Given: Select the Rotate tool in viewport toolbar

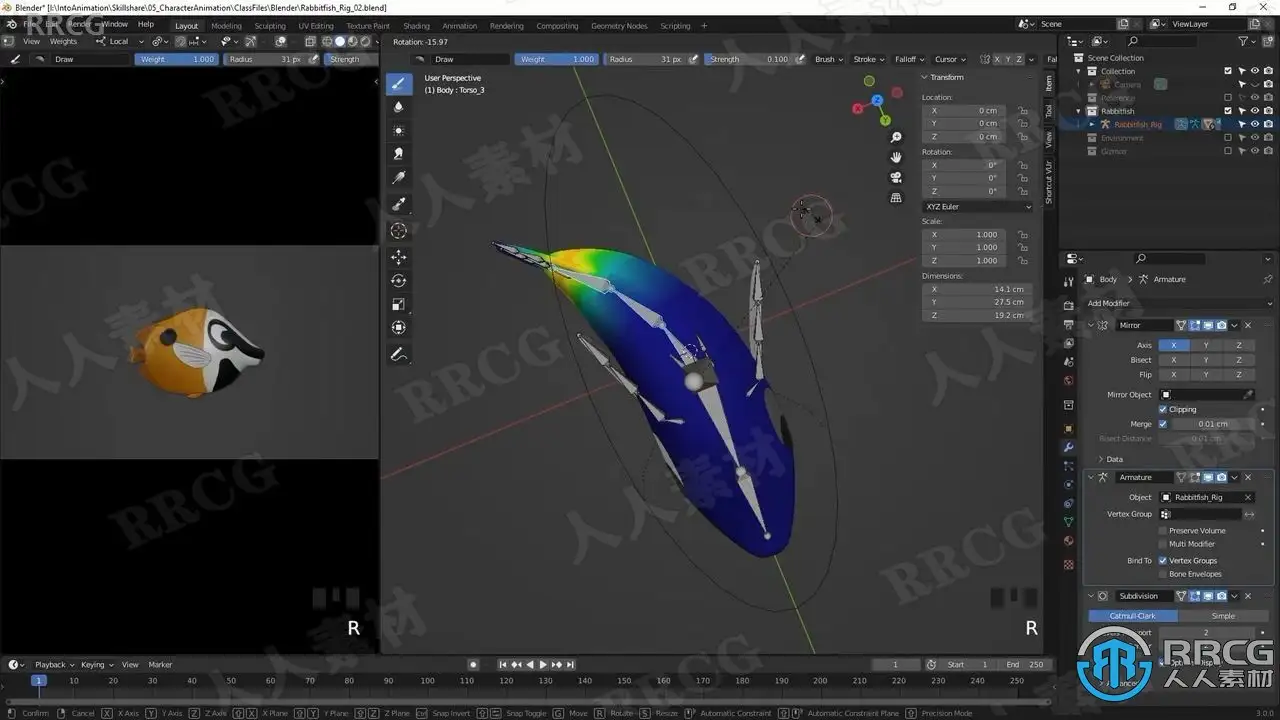Looking at the screenshot, I should [399, 281].
